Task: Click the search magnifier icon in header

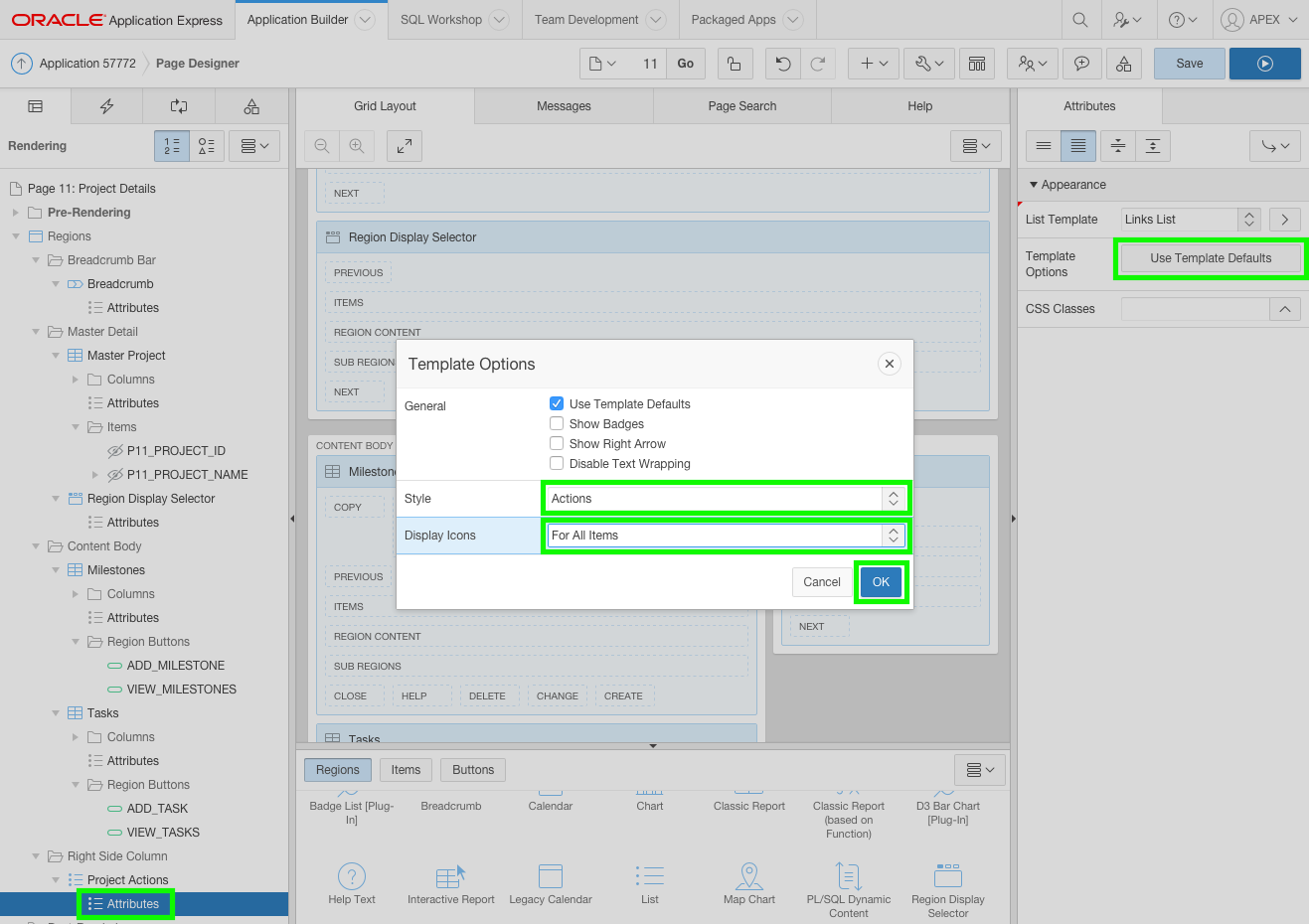Action: 1080,20
